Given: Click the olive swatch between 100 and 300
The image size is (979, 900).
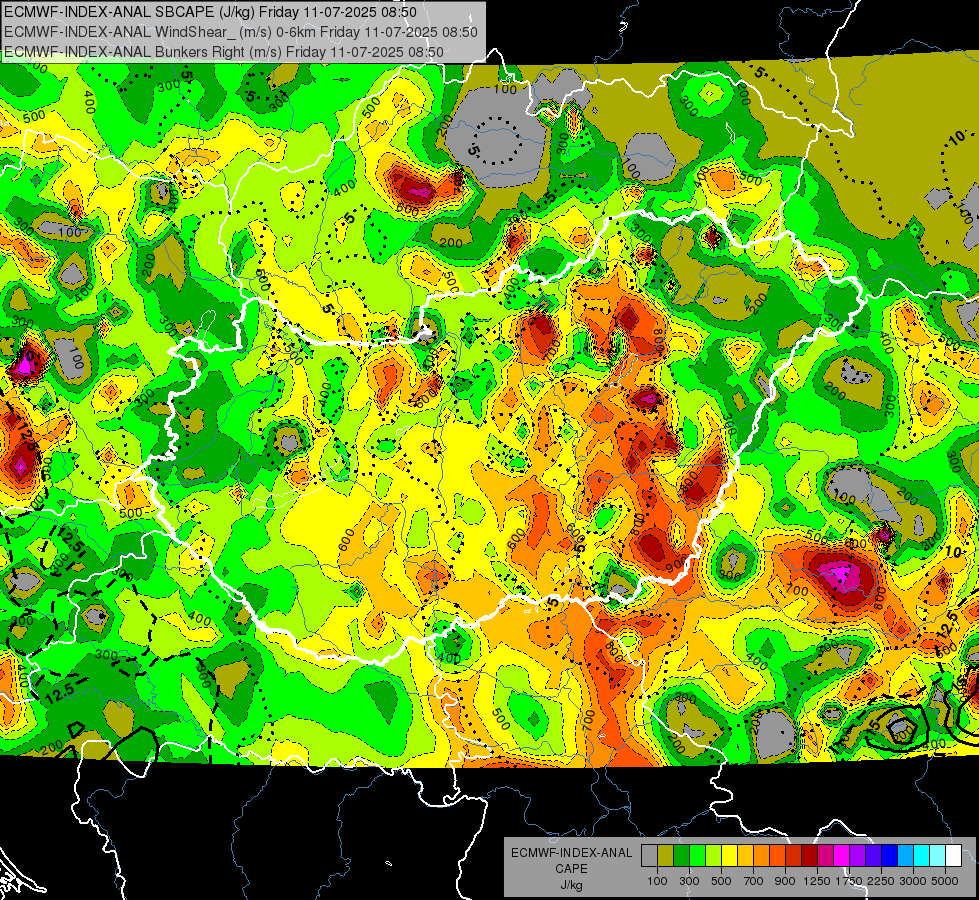Looking at the screenshot, I should coord(666,856).
